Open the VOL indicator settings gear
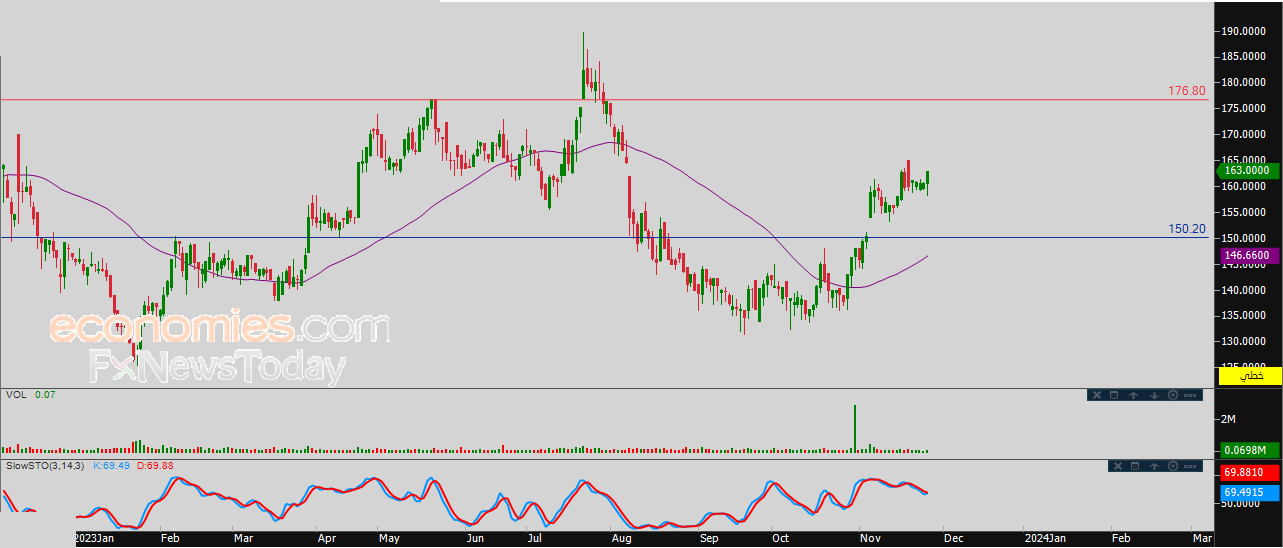The width and height of the screenshot is (1283, 548). (1173, 395)
